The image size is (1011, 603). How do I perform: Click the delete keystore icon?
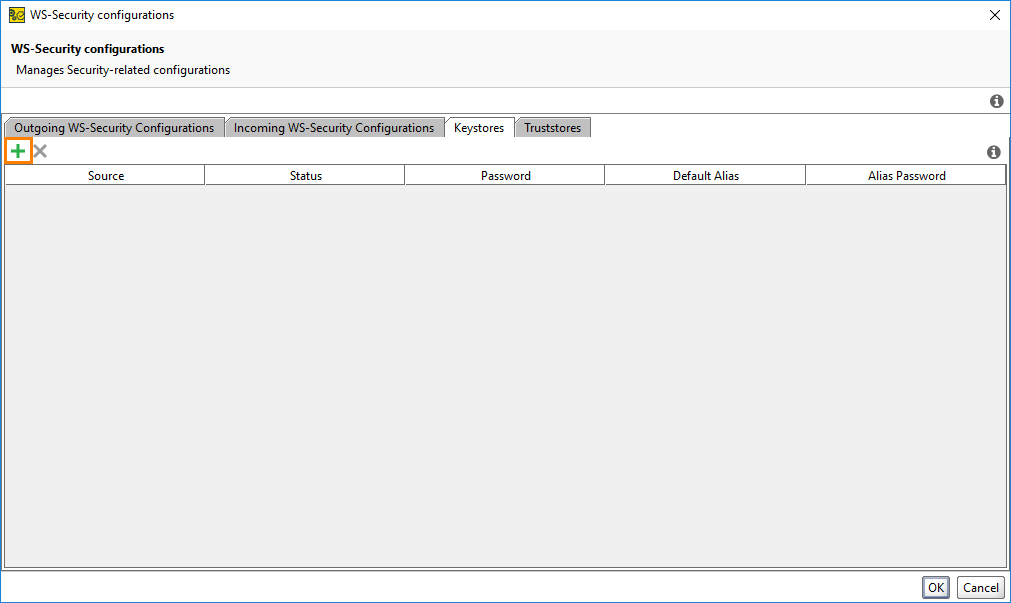click(40, 151)
